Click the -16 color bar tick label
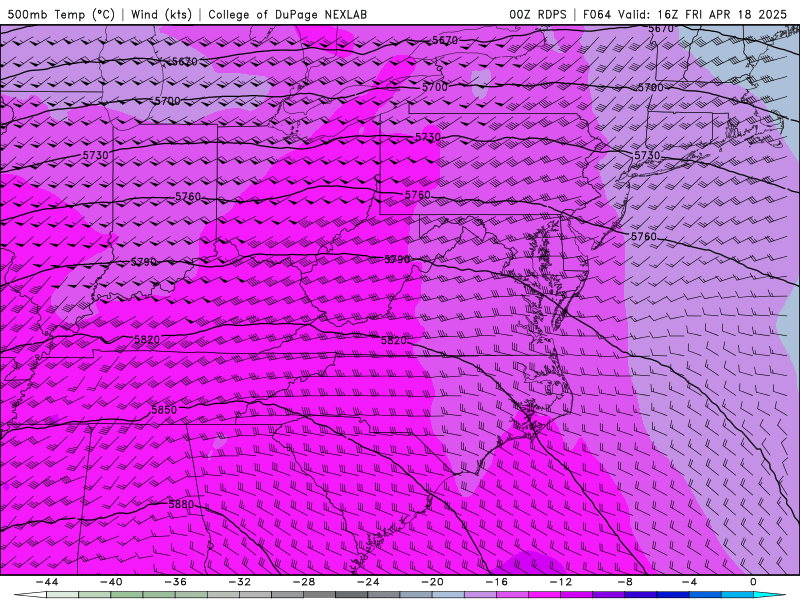Image resolution: width=800 pixels, height=600 pixels. point(496,582)
